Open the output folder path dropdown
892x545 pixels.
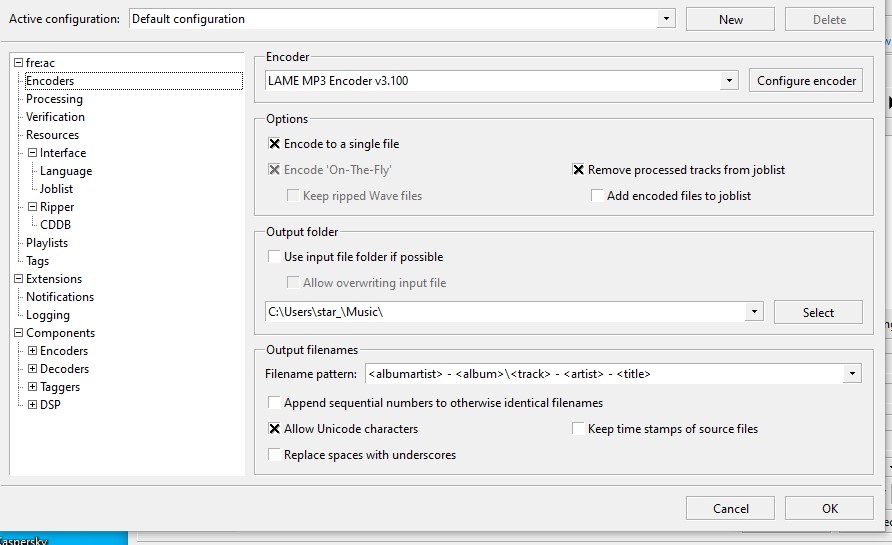tap(754, 312)
